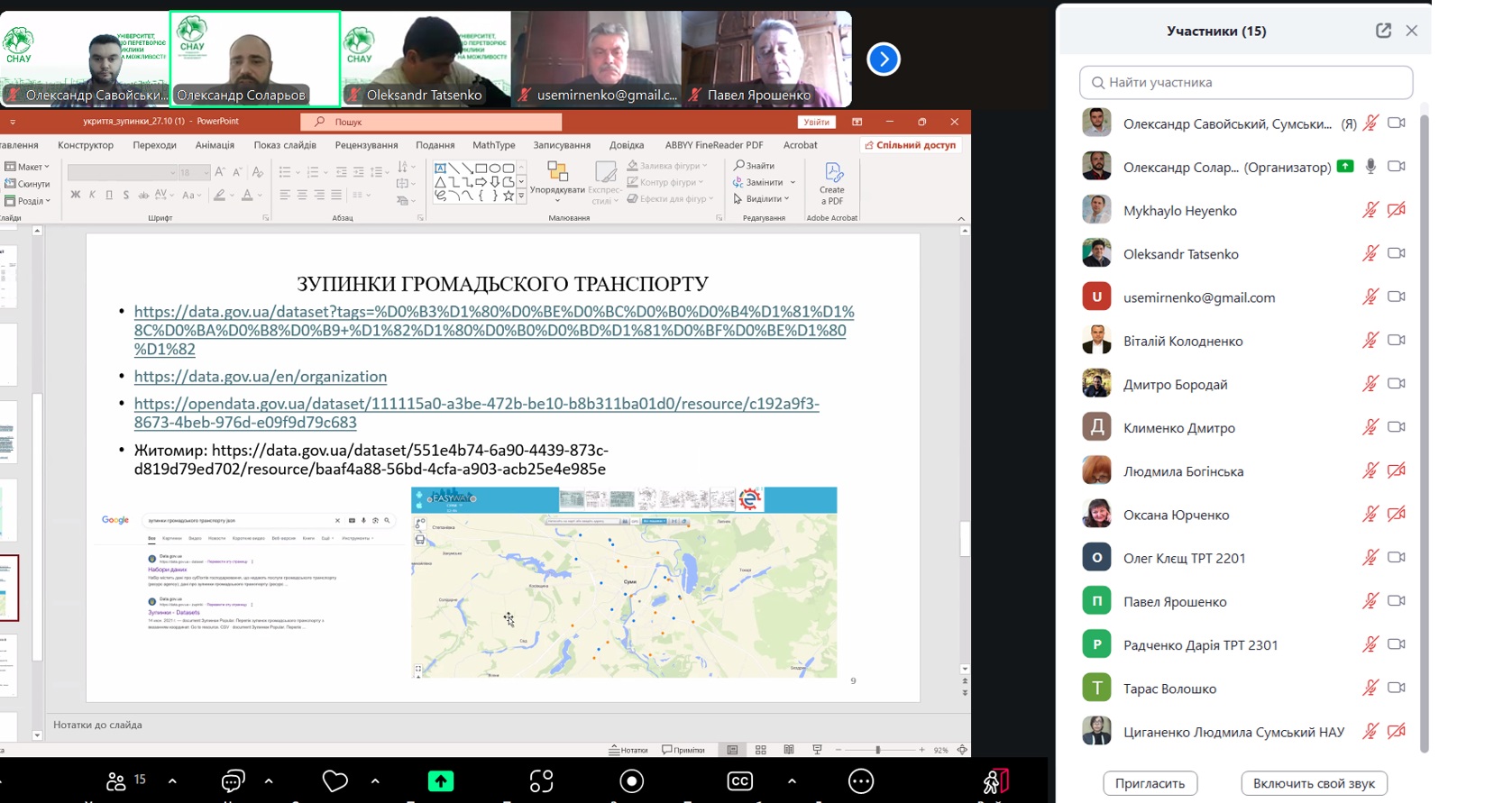This screenshot has height=803, width=1512.
Task: Switch to the Рецензування ribbon tab
Action: point(366,145)
